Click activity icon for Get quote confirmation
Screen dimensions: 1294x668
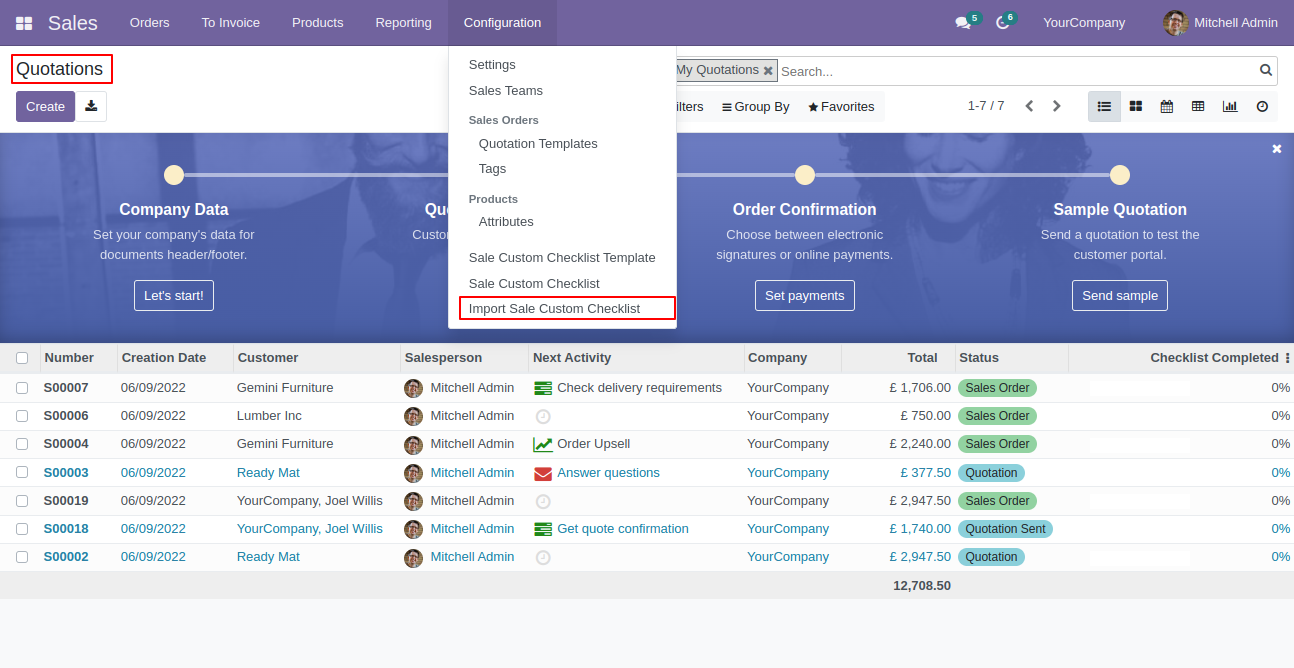click(543, 529)
